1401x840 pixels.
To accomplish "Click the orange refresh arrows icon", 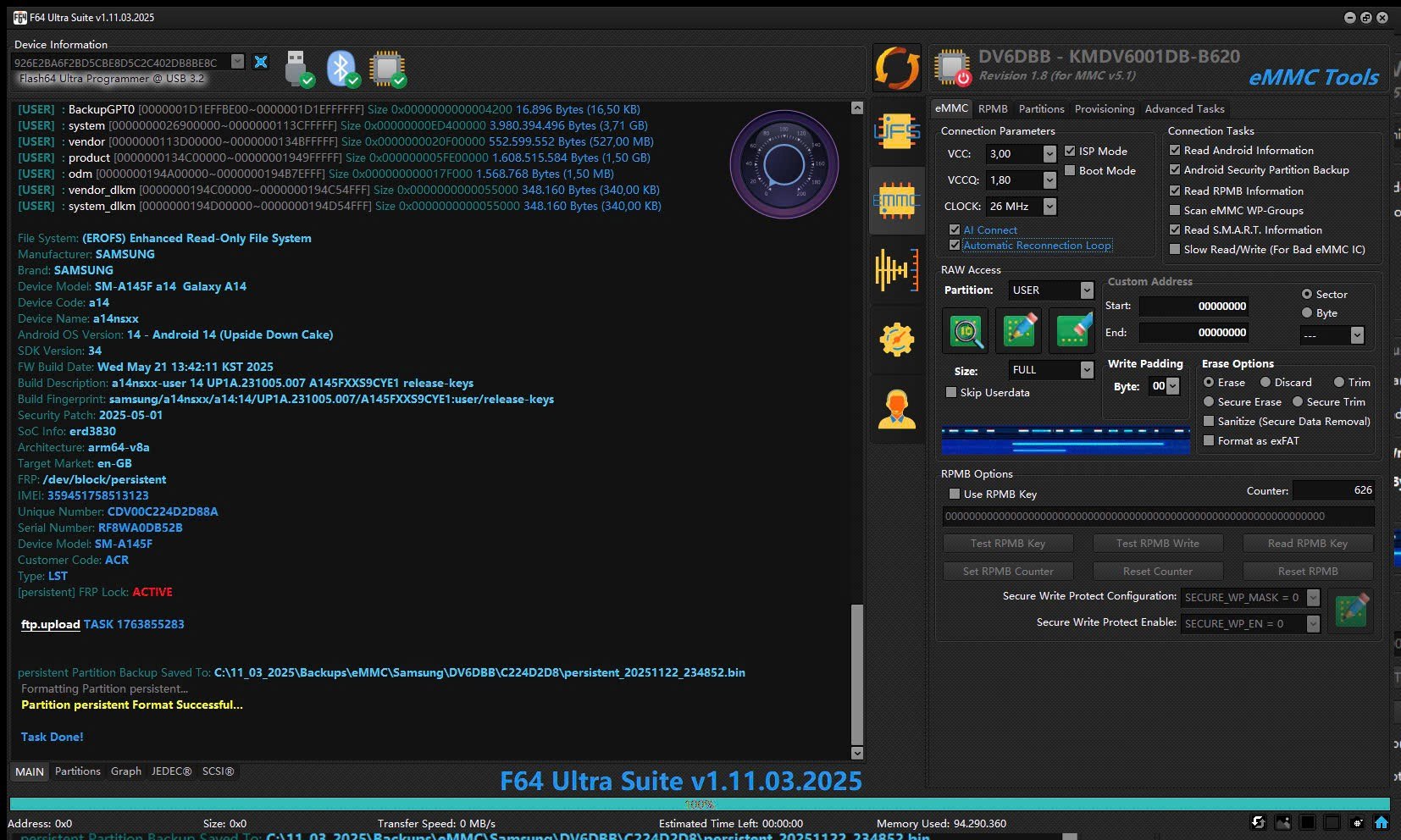I will (897, 68).
